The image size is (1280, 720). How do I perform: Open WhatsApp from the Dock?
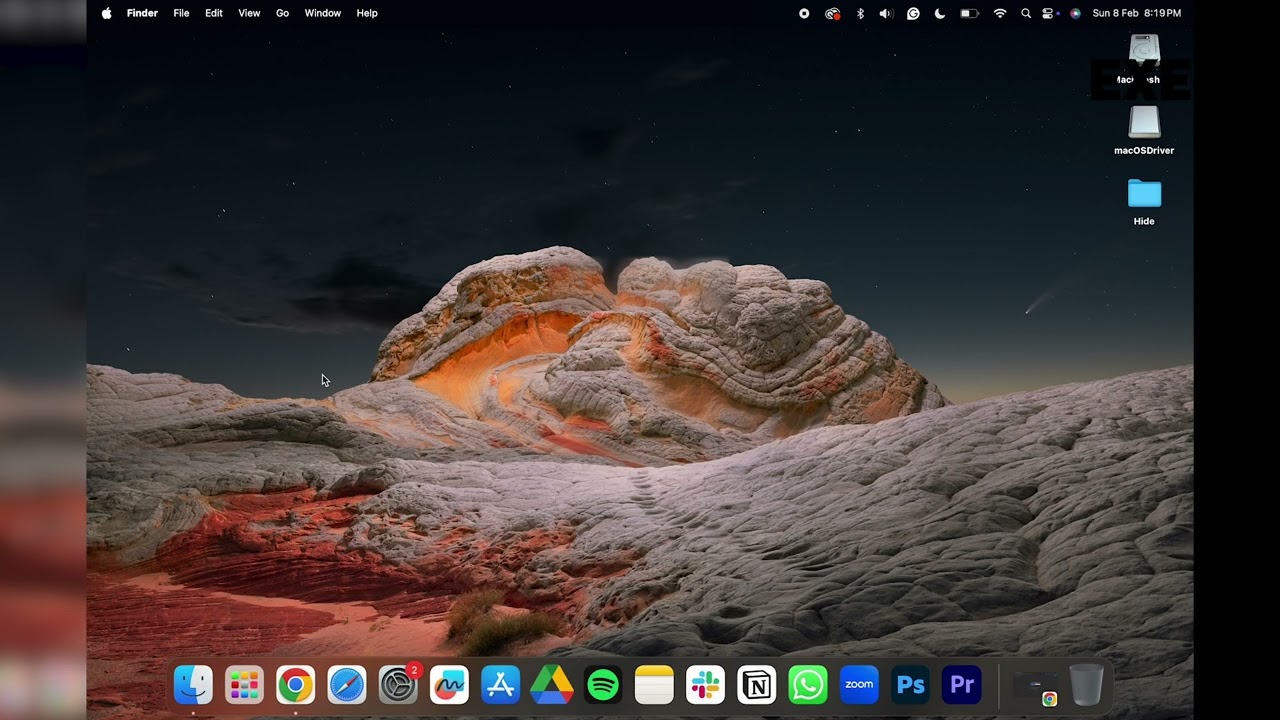[x=807, y=685]
